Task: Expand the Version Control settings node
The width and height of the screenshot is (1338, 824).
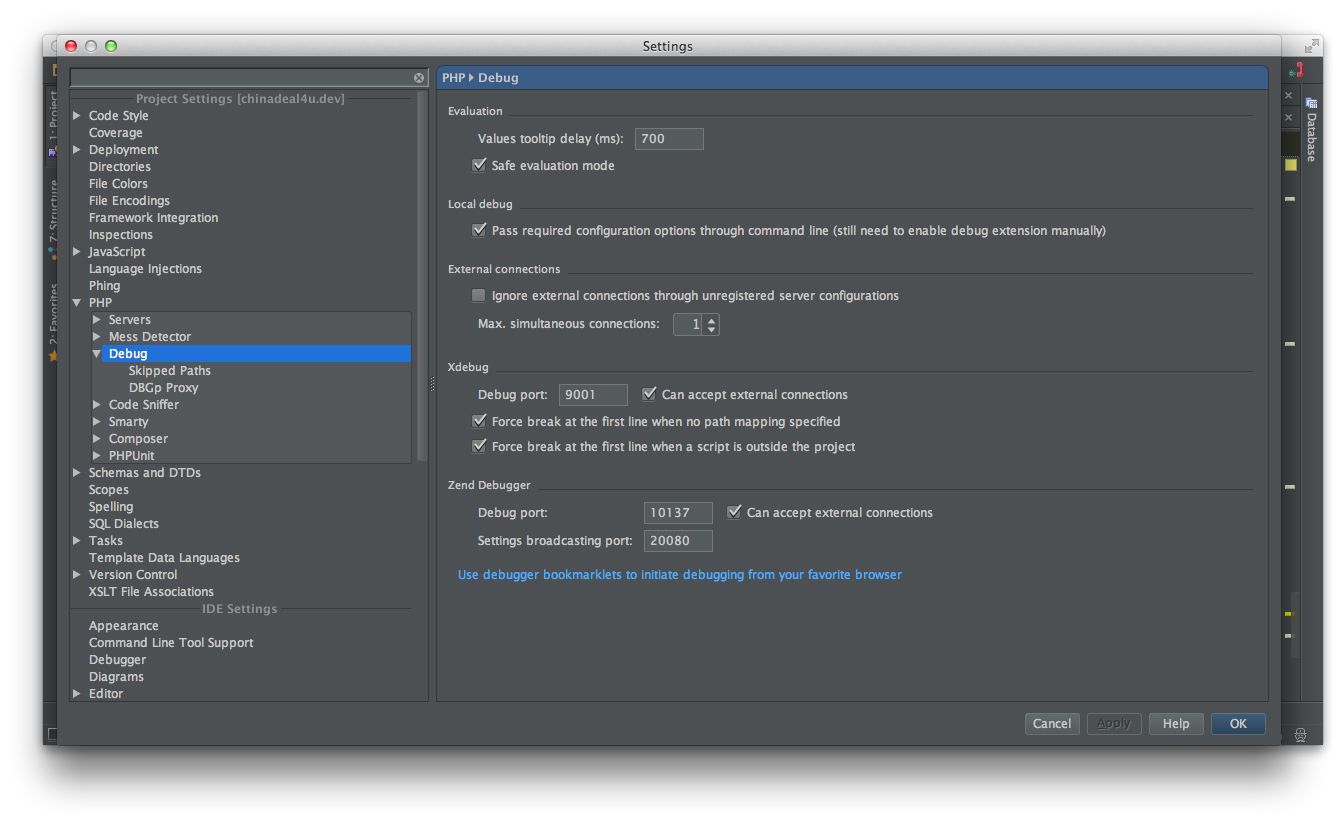Action: (x=77, y=575)
